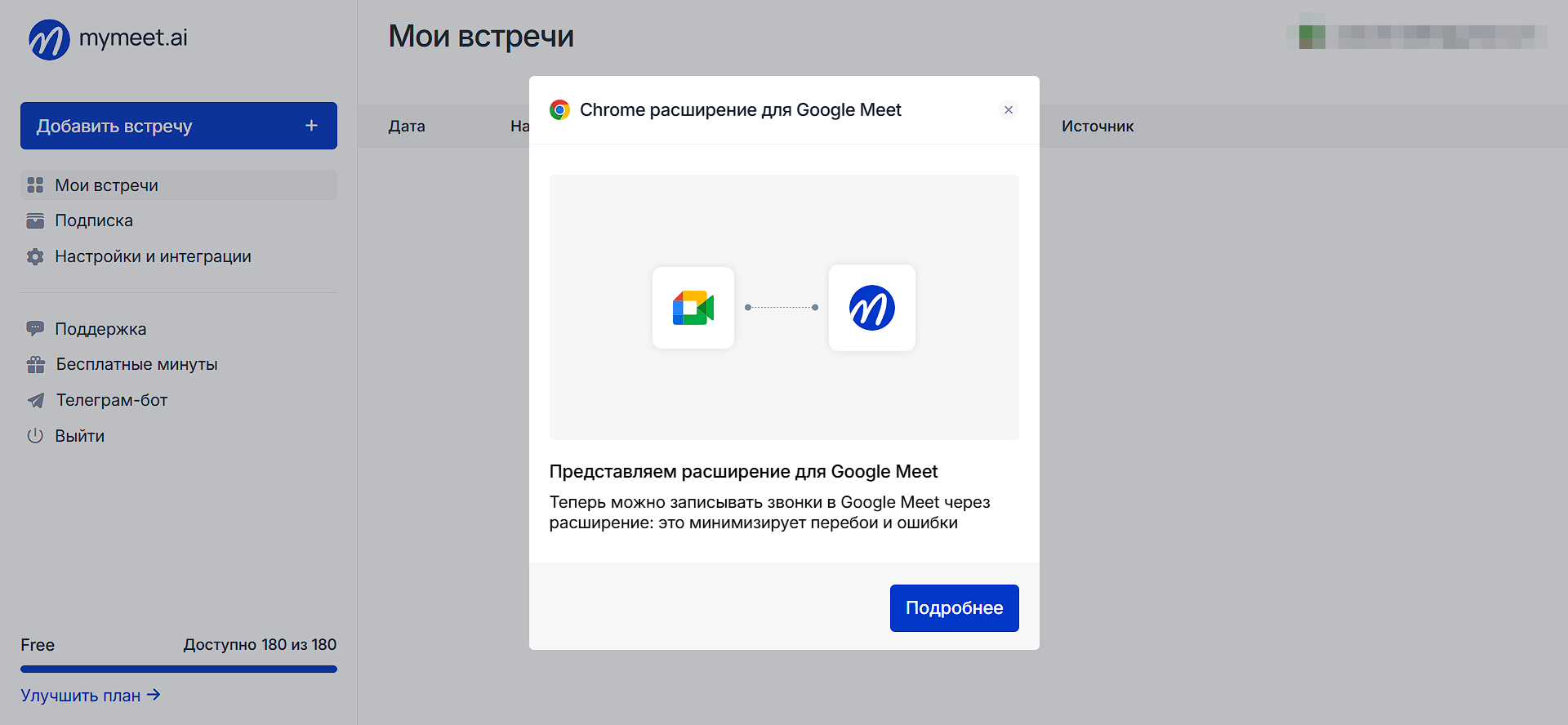Click the available minutes progress bar

(178, 669)
